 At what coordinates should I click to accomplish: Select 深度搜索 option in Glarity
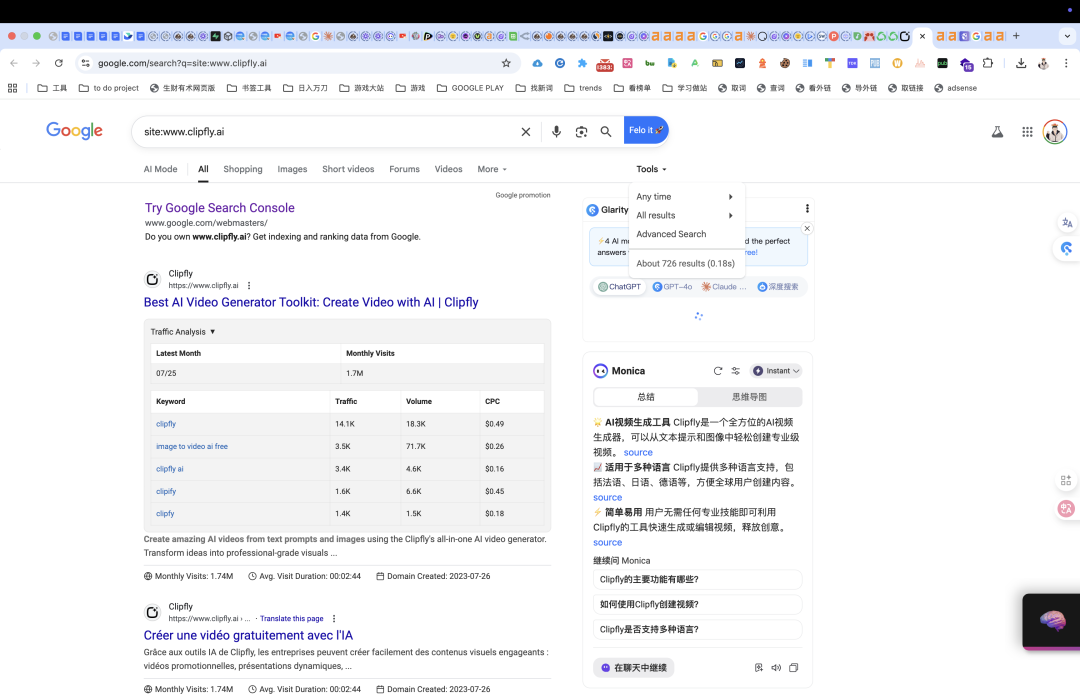pos(778,287)
